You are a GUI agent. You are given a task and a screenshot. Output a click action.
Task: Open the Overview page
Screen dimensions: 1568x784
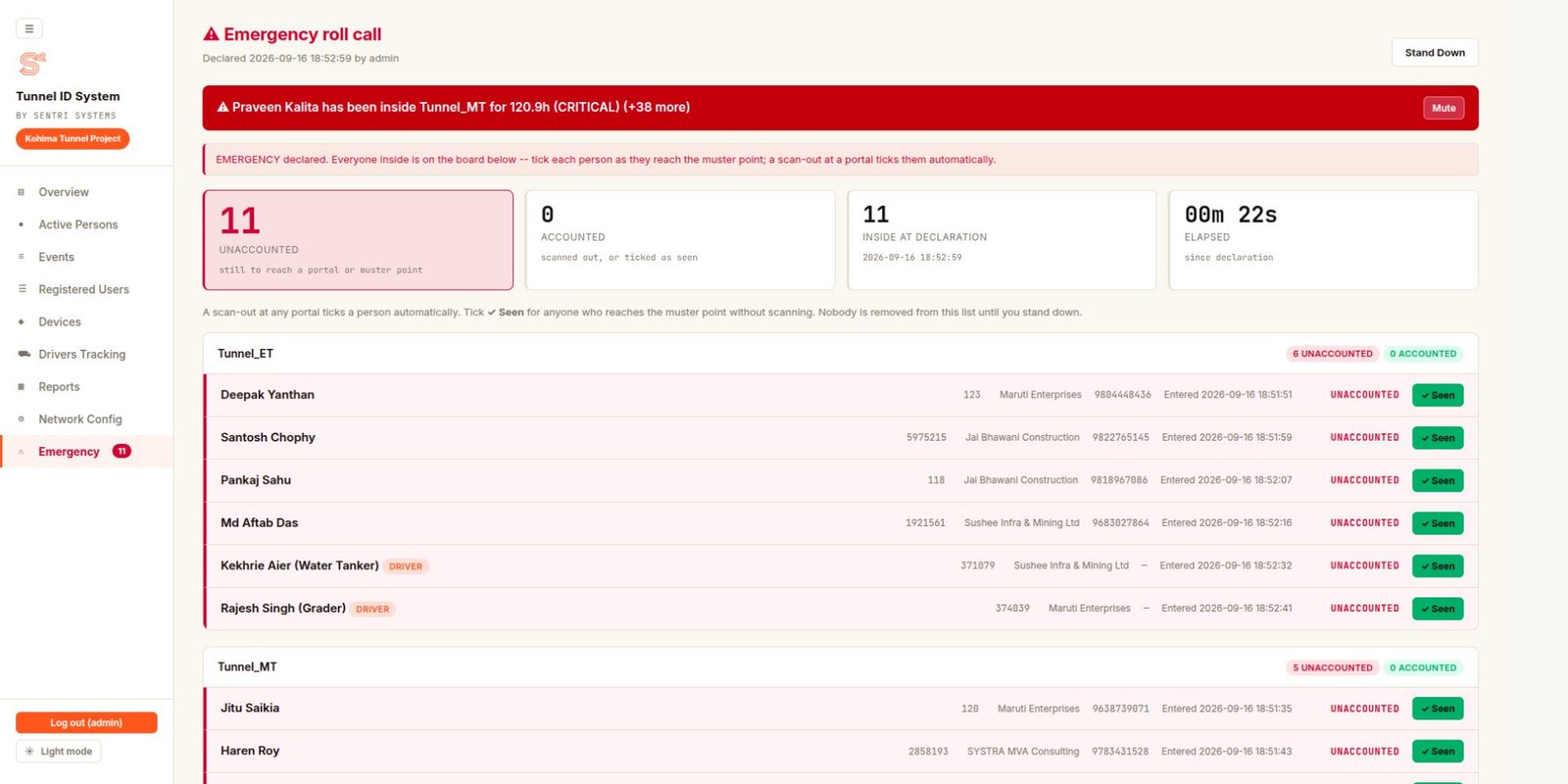click(86, 192)
